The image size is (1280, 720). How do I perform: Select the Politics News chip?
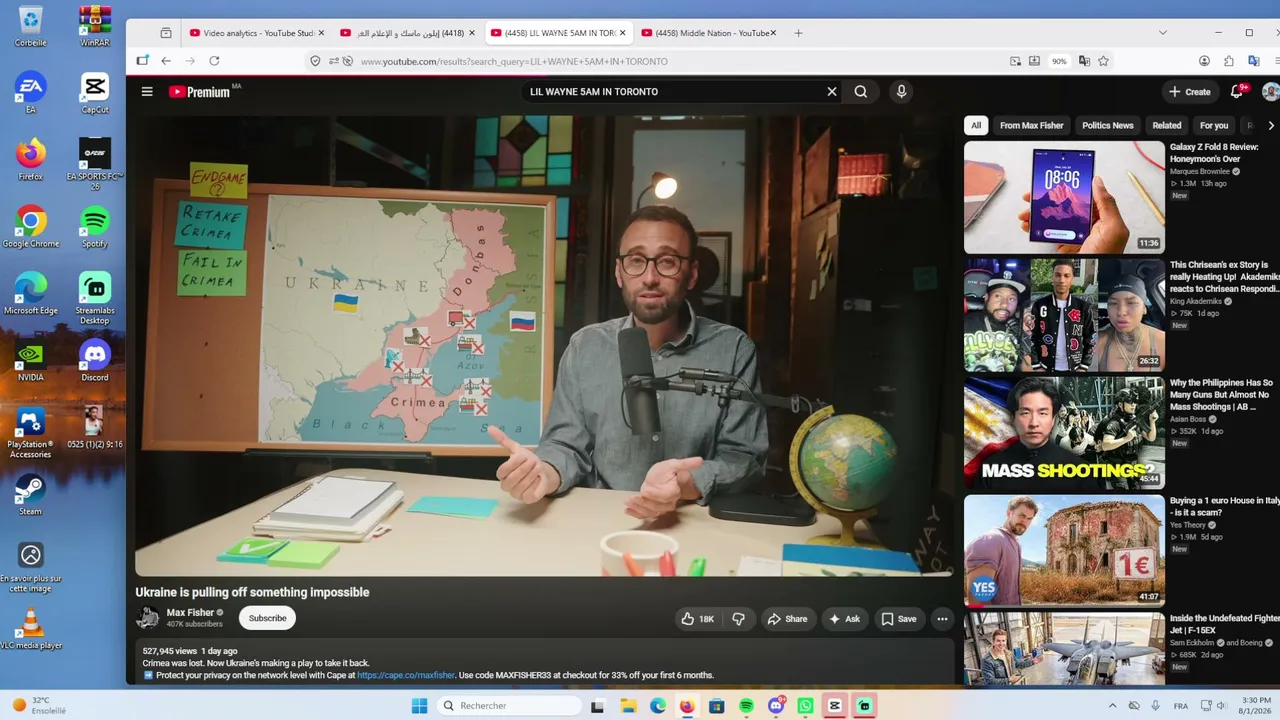[x=1108, y=125]
